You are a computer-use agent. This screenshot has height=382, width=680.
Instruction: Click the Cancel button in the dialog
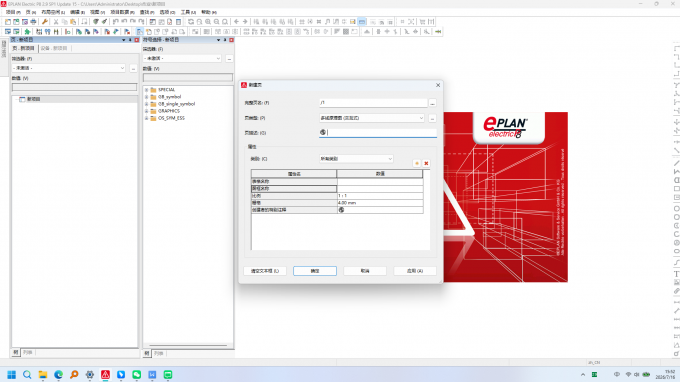(365, 271)
